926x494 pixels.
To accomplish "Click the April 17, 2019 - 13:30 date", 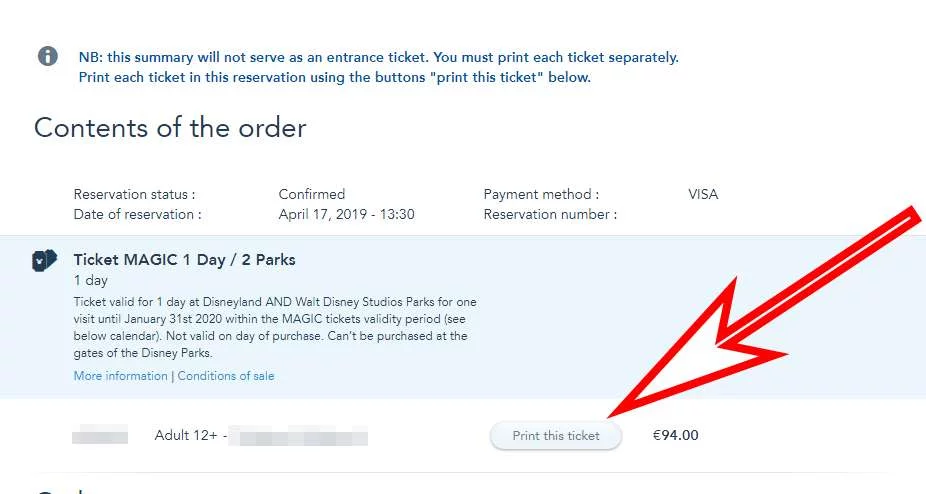I will tap(346, 214).
